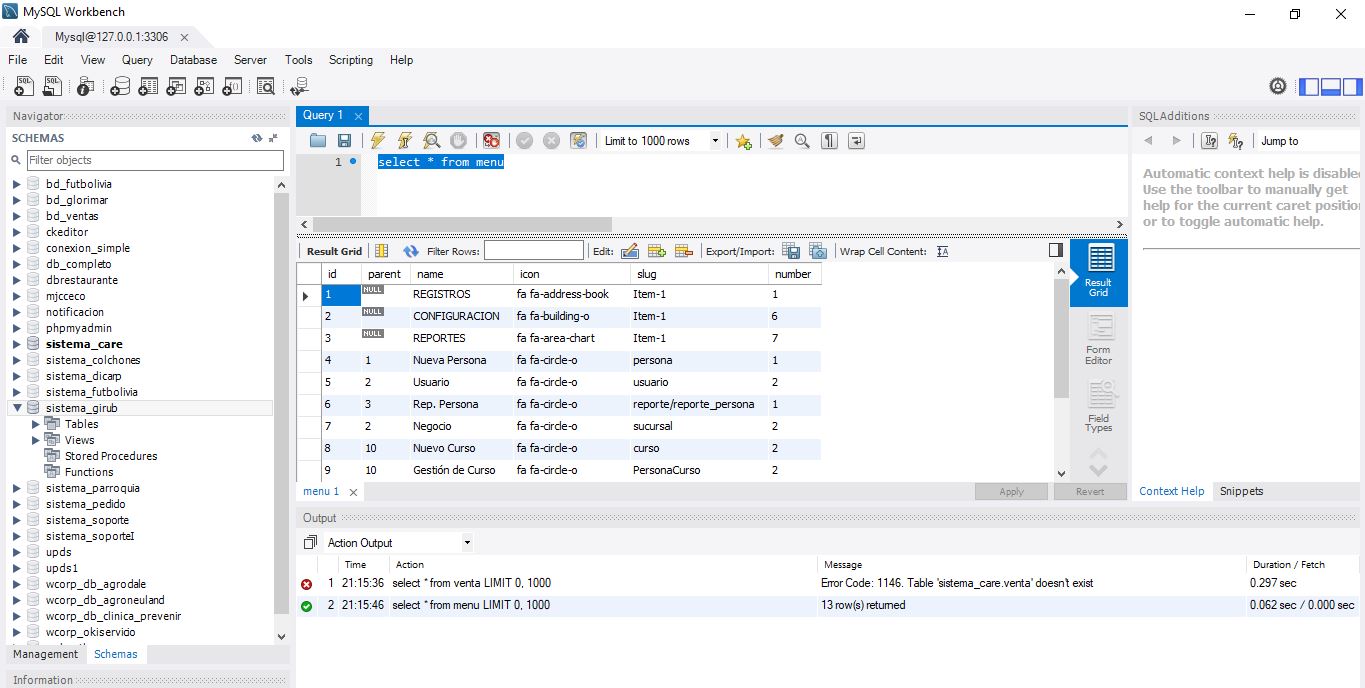
Task: Save the script to file icon
Action: point(344,141)
